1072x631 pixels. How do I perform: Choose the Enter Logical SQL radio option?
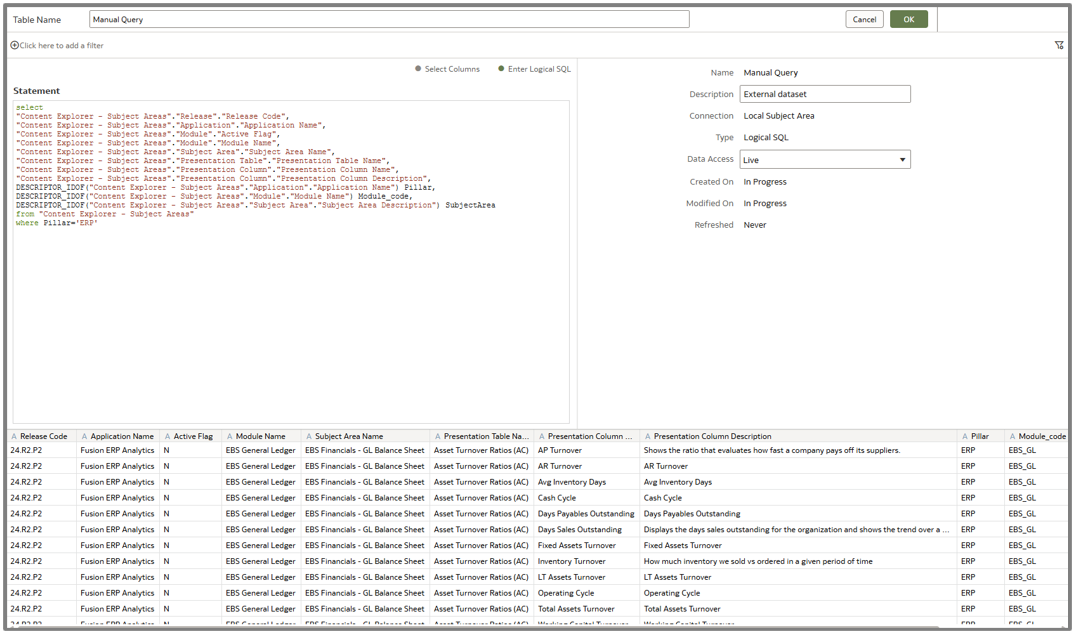(501, 70)
